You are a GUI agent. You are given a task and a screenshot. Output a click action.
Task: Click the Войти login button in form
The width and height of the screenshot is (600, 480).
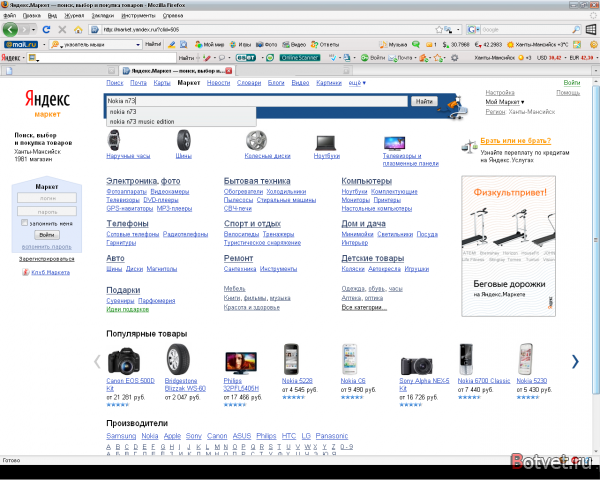click(47, 235)
